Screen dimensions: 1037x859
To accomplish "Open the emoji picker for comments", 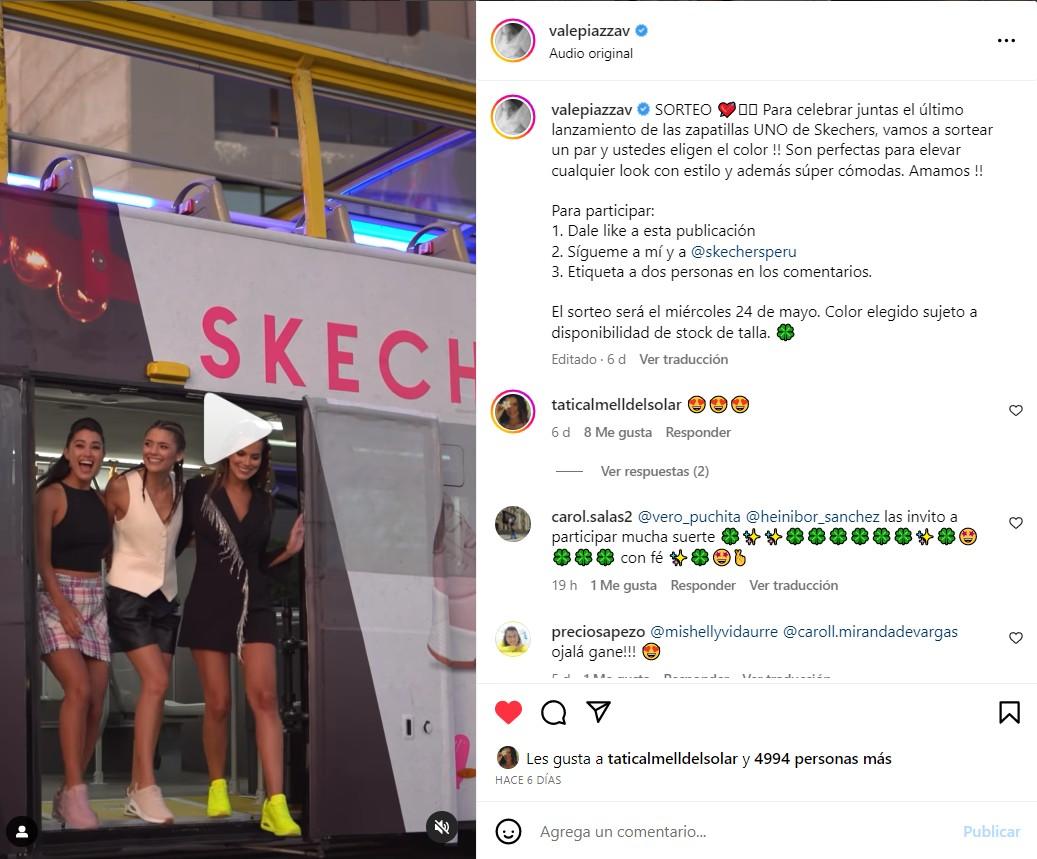I will point(508,831).
